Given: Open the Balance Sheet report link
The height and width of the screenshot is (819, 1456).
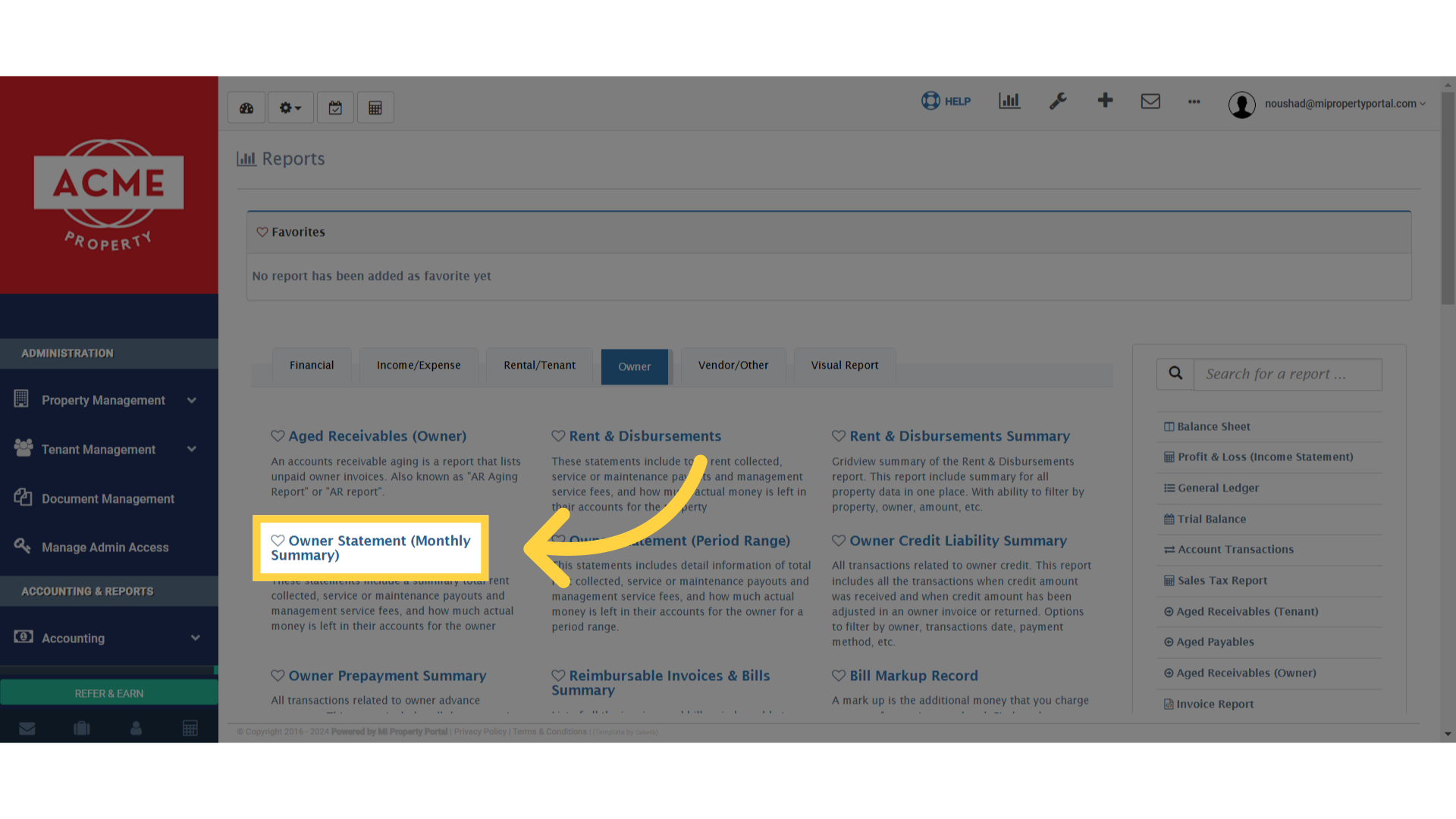Looking at the screenshot, I should (x=1213, y=426).
